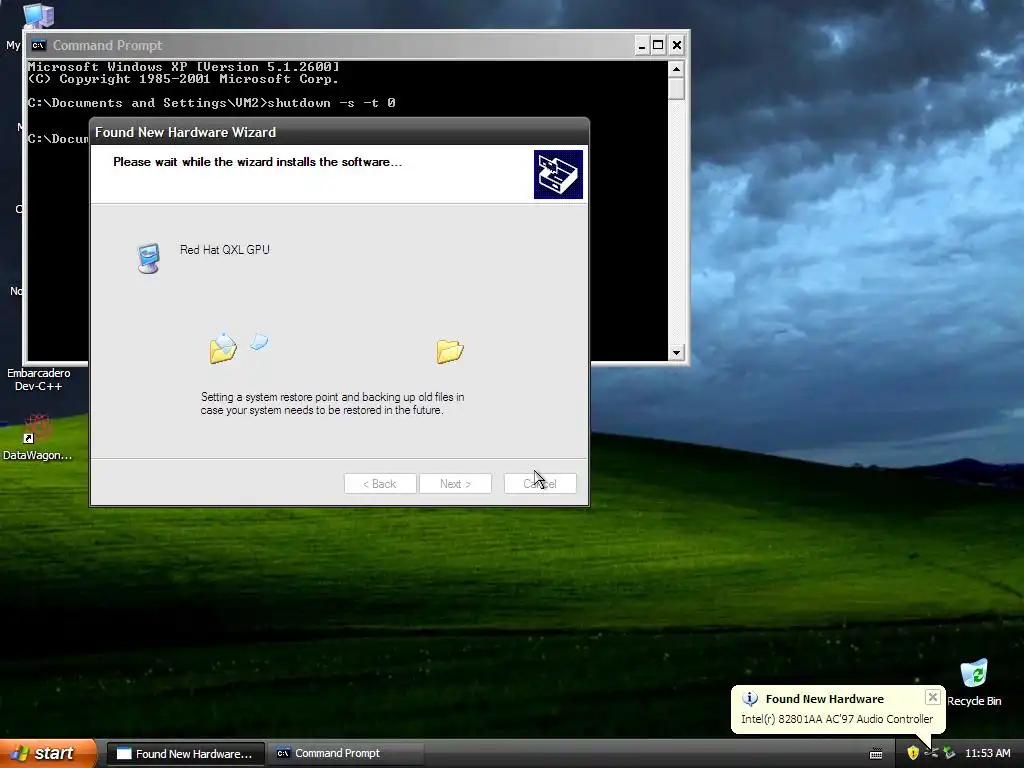This screenshot has height=768, width=1024.
Task: Click the hardware wizard logo icon
Action: click(558, 174)
